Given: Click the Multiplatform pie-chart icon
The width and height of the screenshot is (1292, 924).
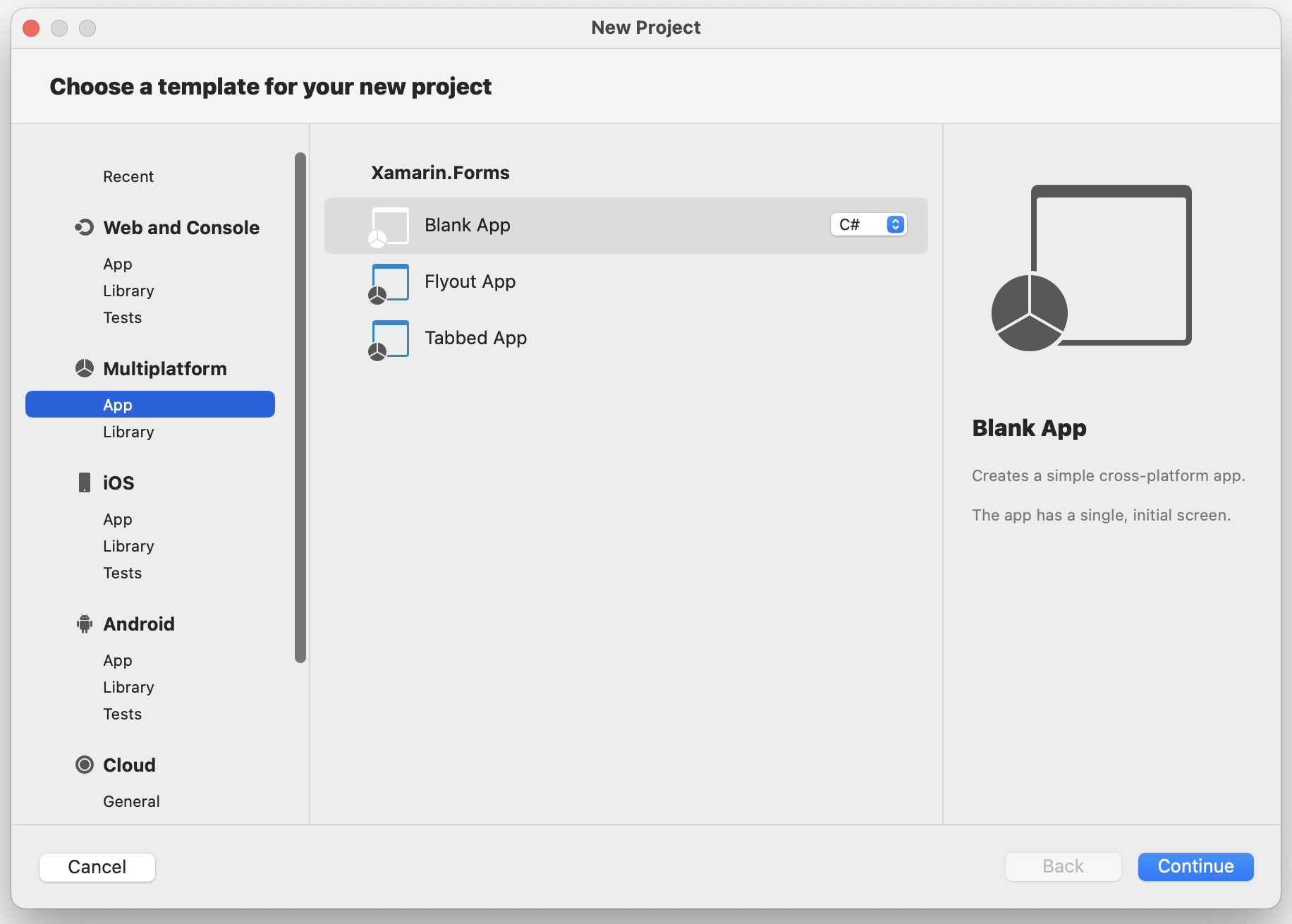Looking at the screenshot, I should point(85,368).
